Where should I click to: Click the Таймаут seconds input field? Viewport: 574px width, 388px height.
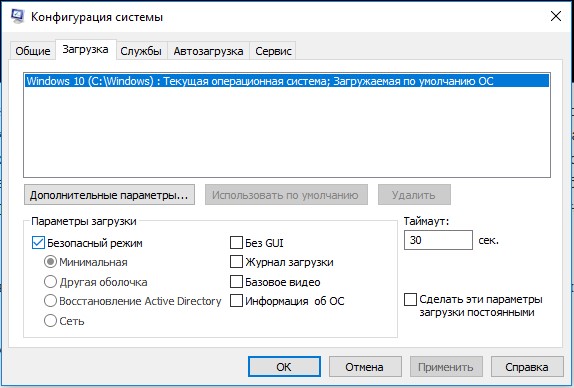(438, 240)
